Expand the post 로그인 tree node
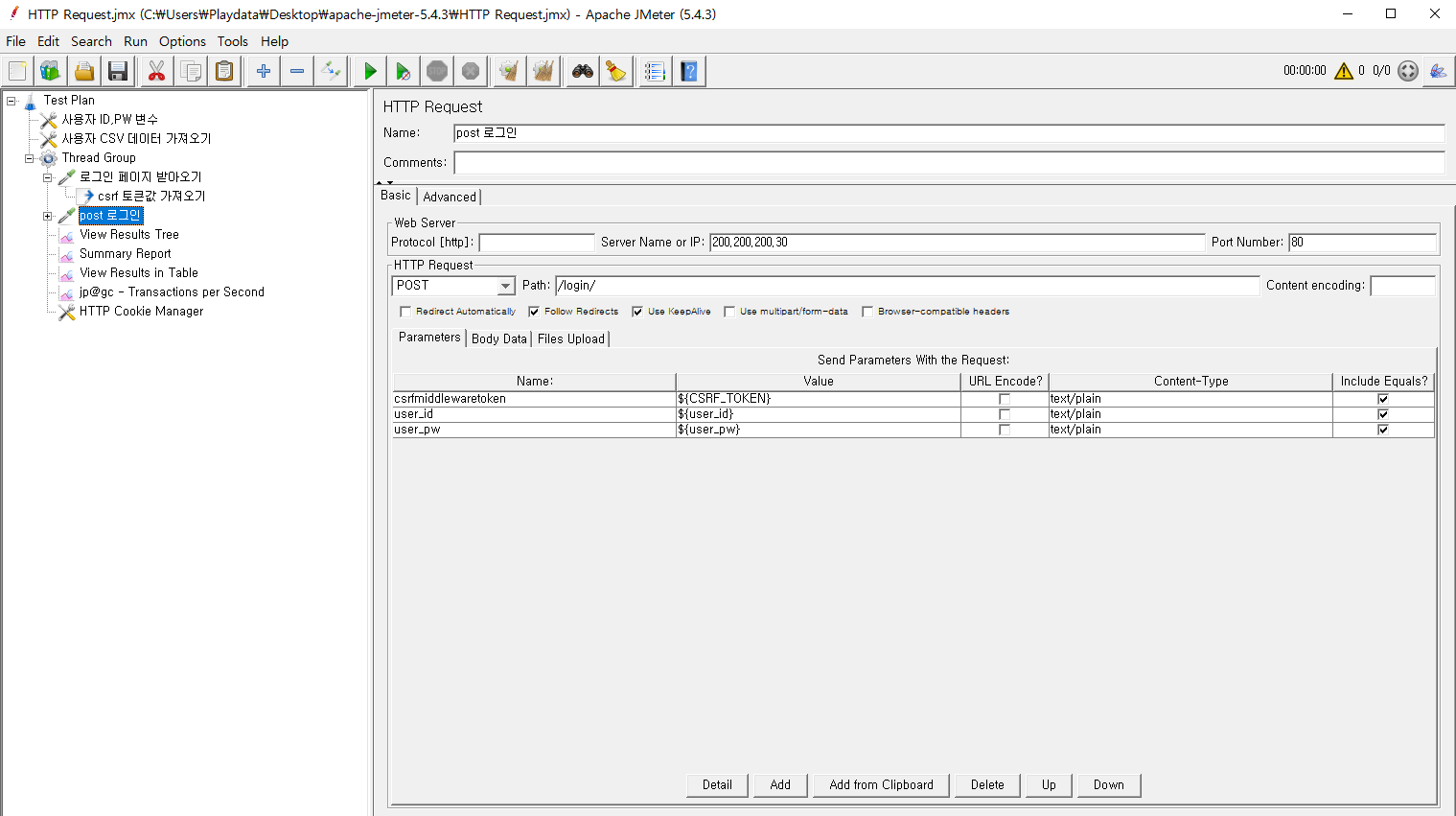 tap(48, 216)
